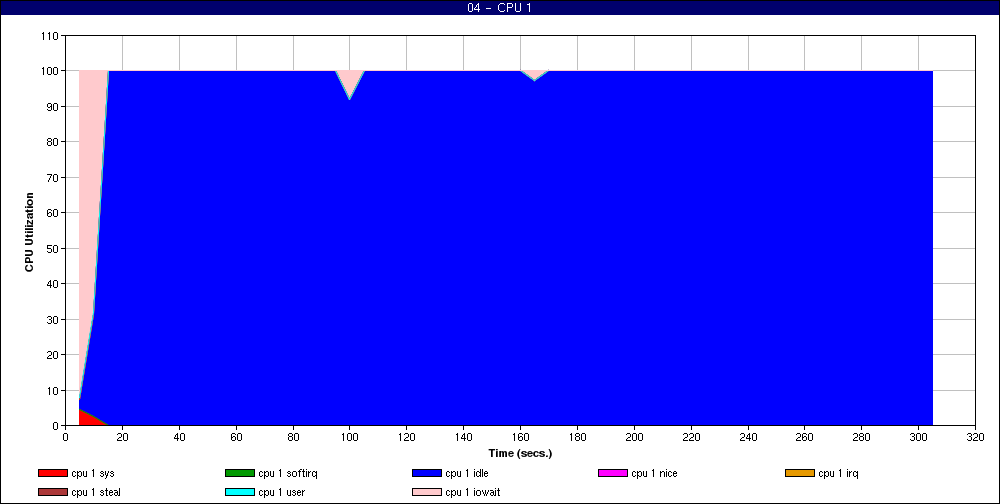Click the 320 tick label on time axis

click(975, 437)
